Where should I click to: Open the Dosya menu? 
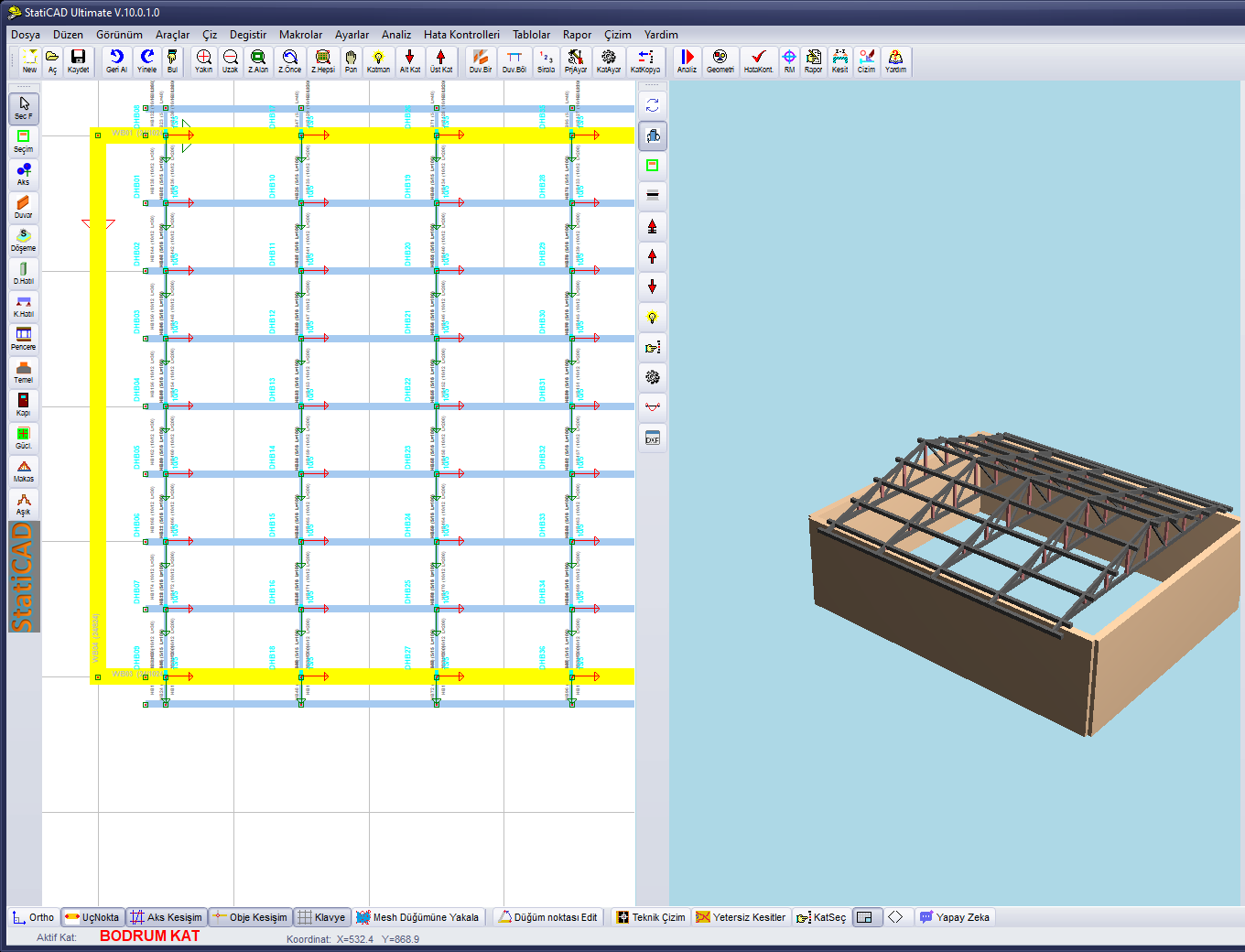[x=26, y=35]
